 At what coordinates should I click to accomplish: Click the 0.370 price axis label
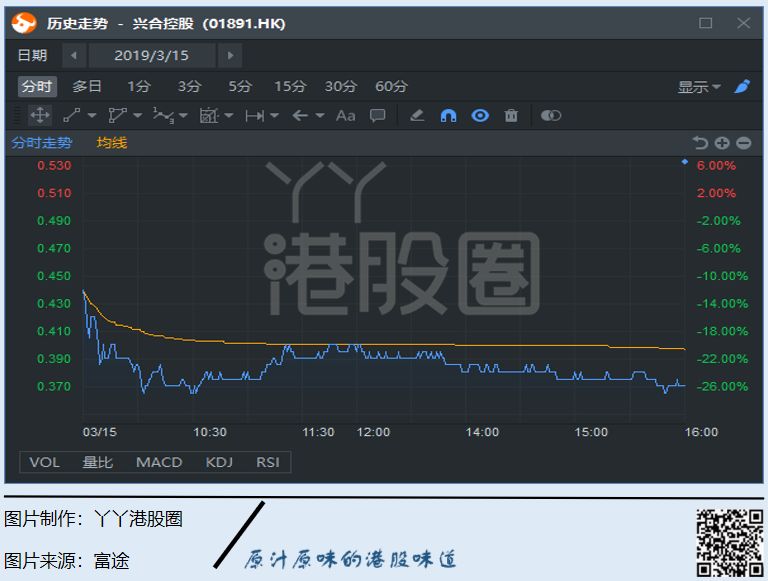(x=54, y=387)
